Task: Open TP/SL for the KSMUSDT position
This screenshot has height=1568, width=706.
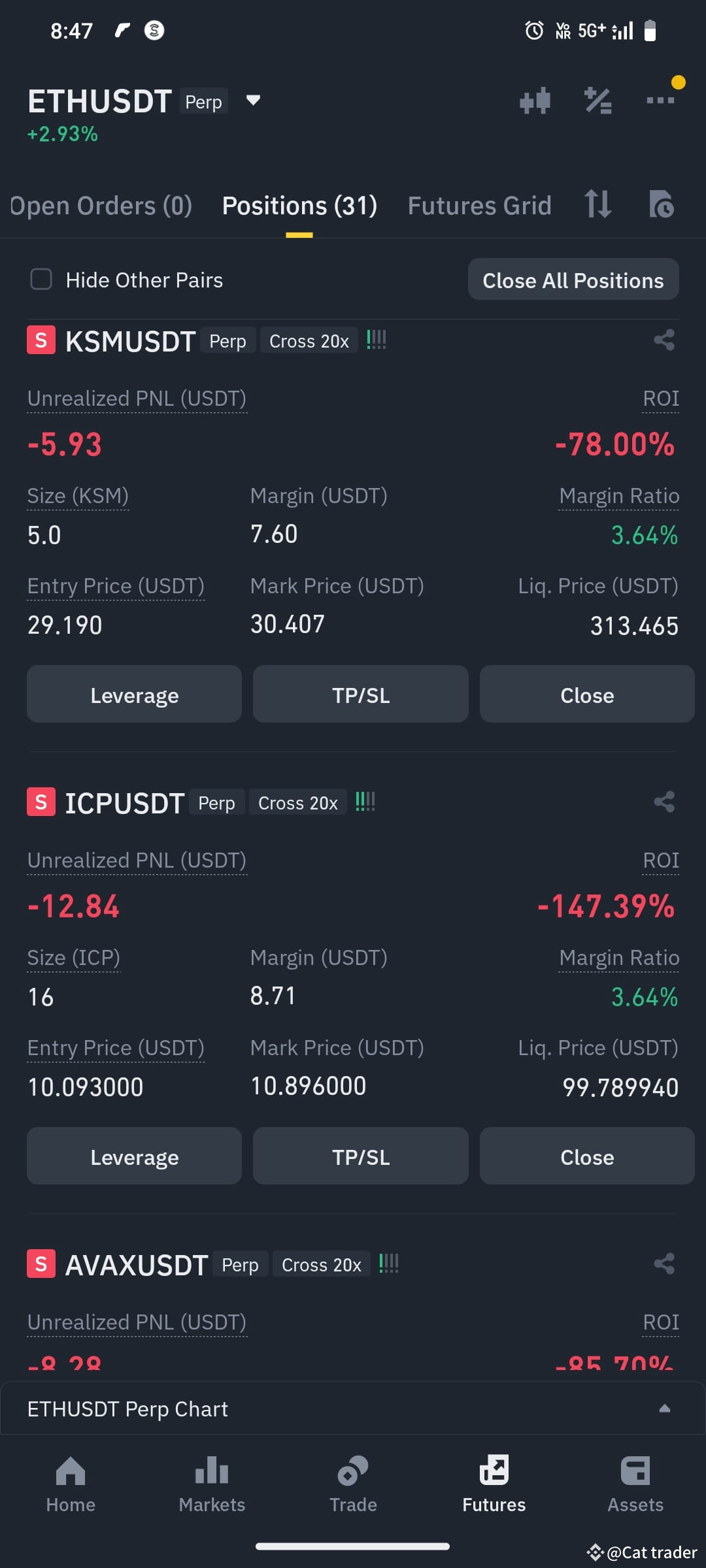Action: pos(361,694)
